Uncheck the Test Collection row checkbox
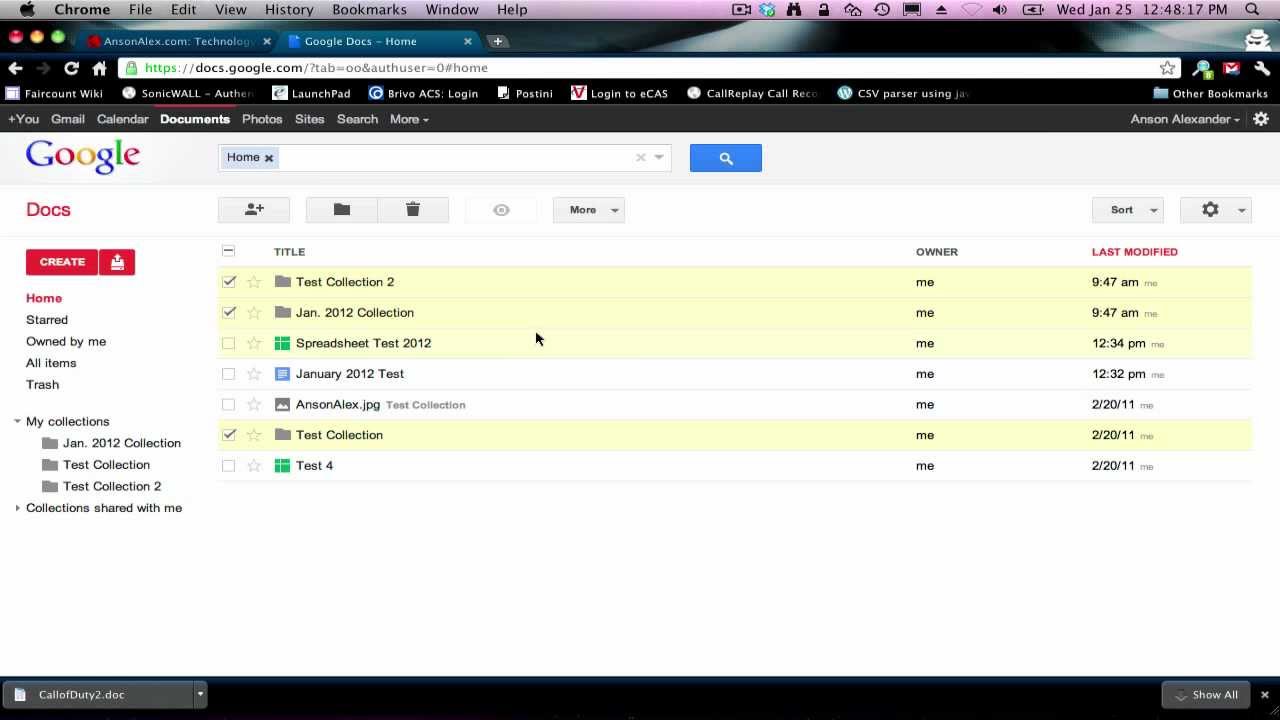The width and height of the screenshot is (1280, 720). click(x=229, y=435)
